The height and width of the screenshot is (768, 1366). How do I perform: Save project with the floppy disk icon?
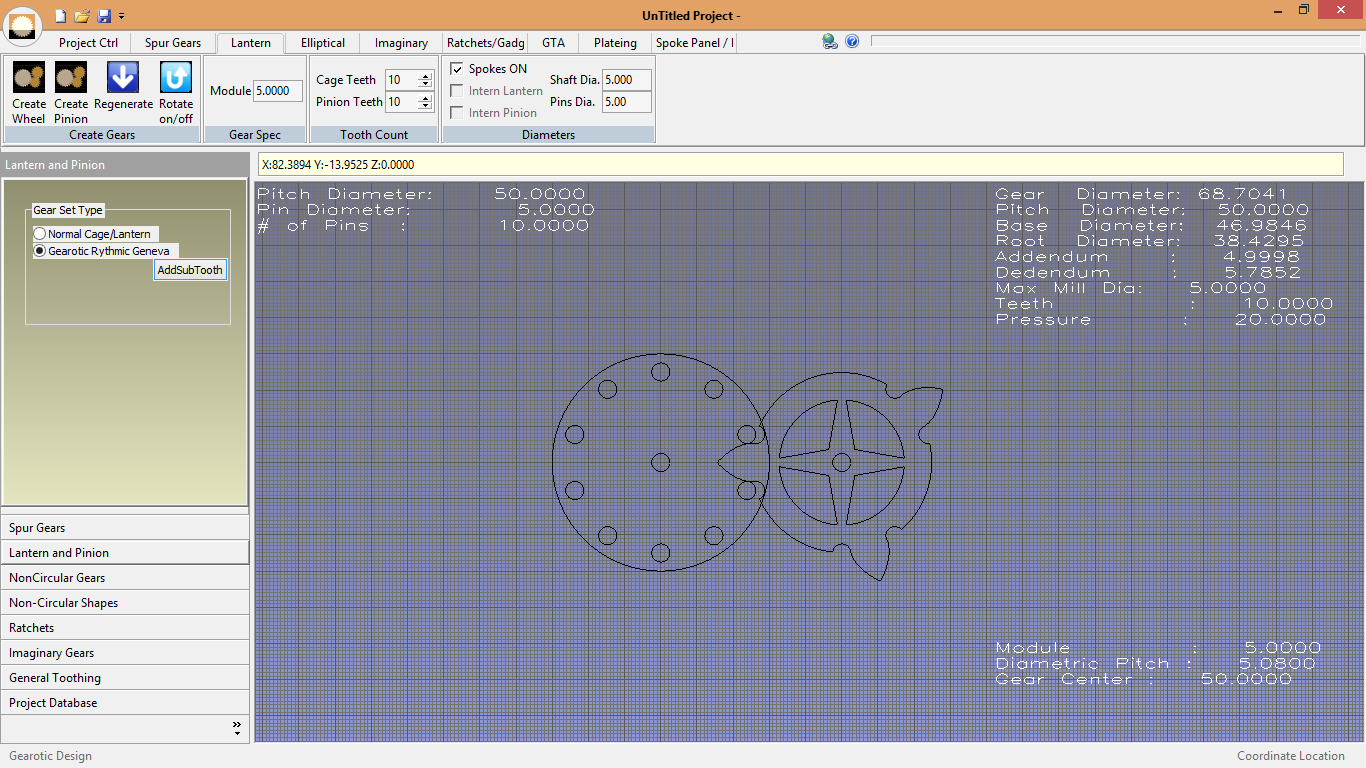(104, 15)
